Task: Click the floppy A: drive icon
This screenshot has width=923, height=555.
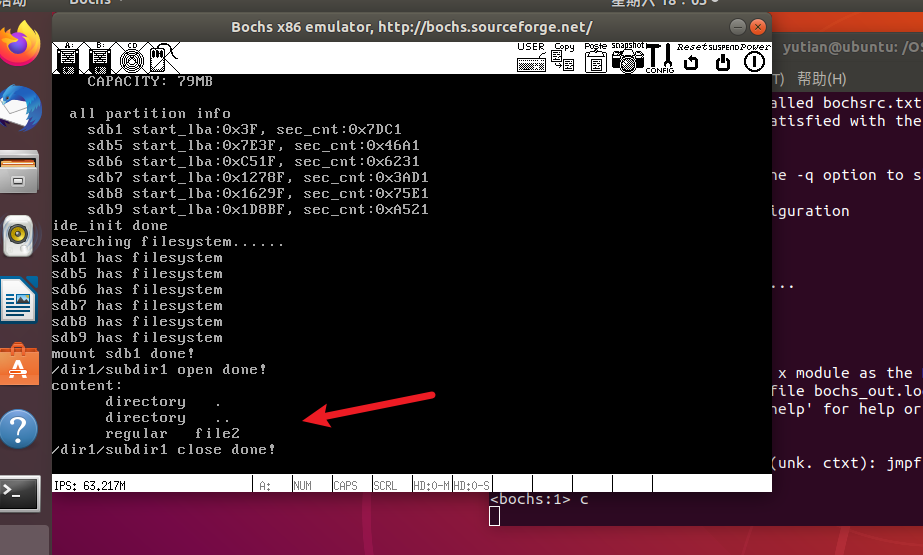Action: (68, 59)
